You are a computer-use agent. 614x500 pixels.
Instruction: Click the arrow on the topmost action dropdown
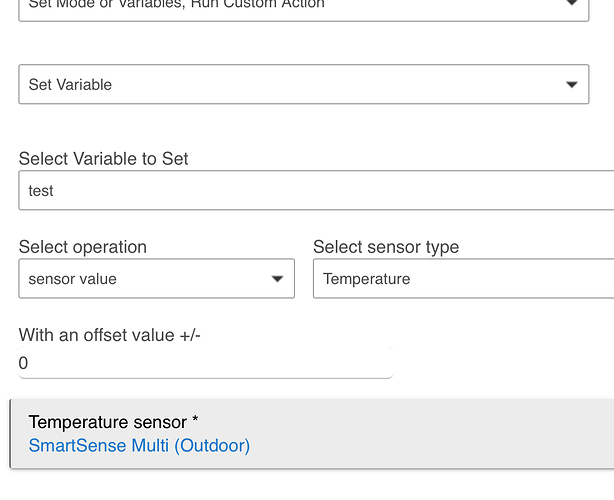point(571,5)
